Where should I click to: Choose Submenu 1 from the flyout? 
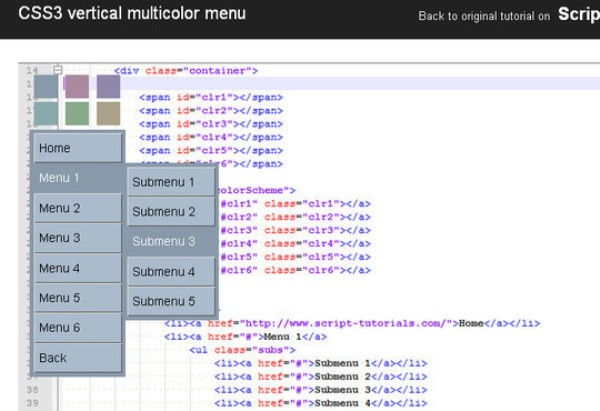[171, 182]
